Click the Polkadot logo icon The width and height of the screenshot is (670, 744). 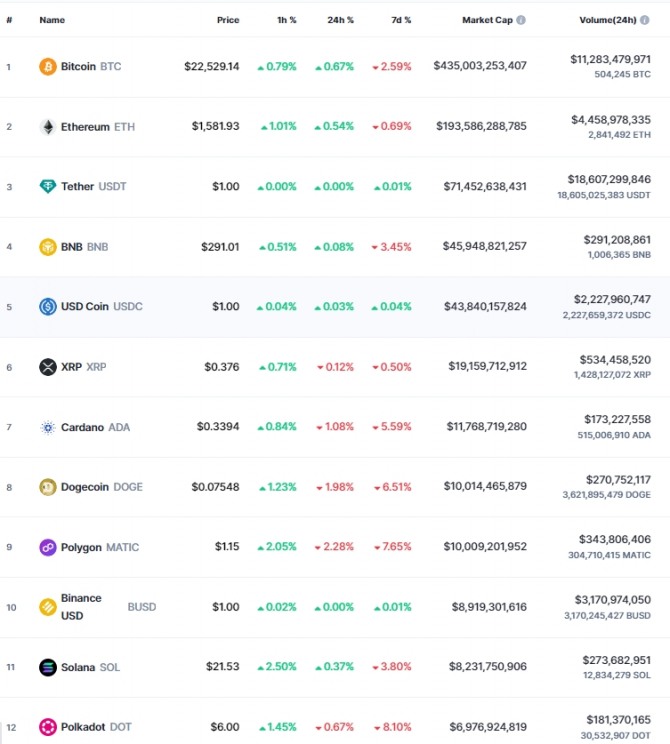coord(48,727)
